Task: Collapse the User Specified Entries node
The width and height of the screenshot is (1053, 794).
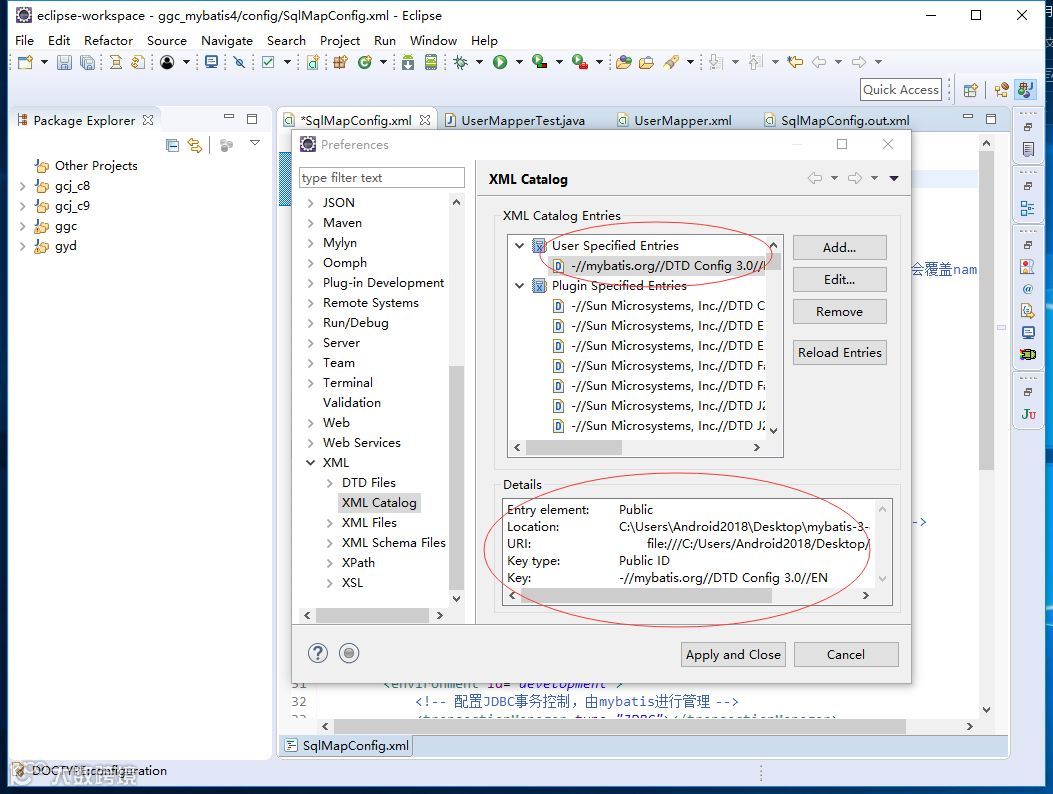Action: click(x=519, y=246)
